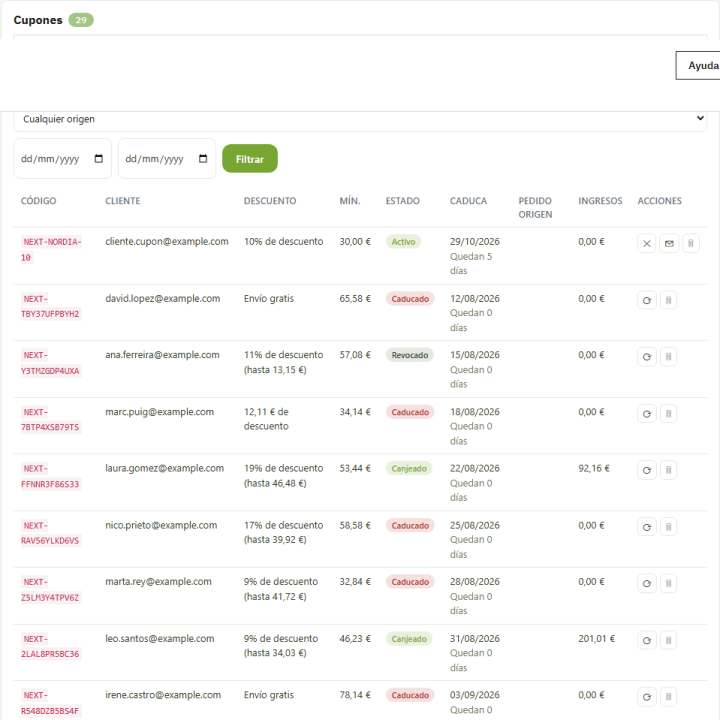Delete the david.lopez@example.com coupon
Screen dimensions: 720x720
click(669, 300)
